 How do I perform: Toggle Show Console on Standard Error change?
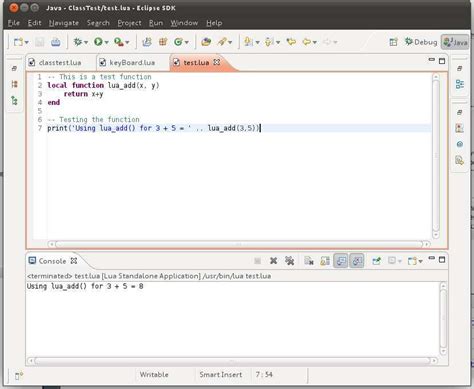point(356,261)
